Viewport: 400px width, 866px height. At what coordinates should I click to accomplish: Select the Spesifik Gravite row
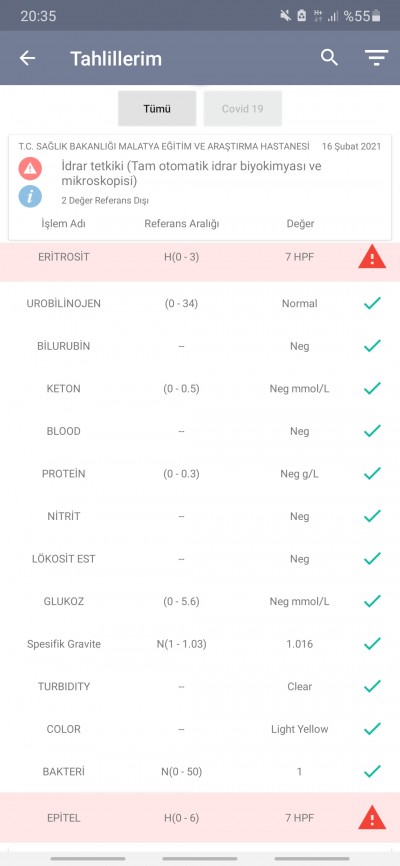[200, 644]
